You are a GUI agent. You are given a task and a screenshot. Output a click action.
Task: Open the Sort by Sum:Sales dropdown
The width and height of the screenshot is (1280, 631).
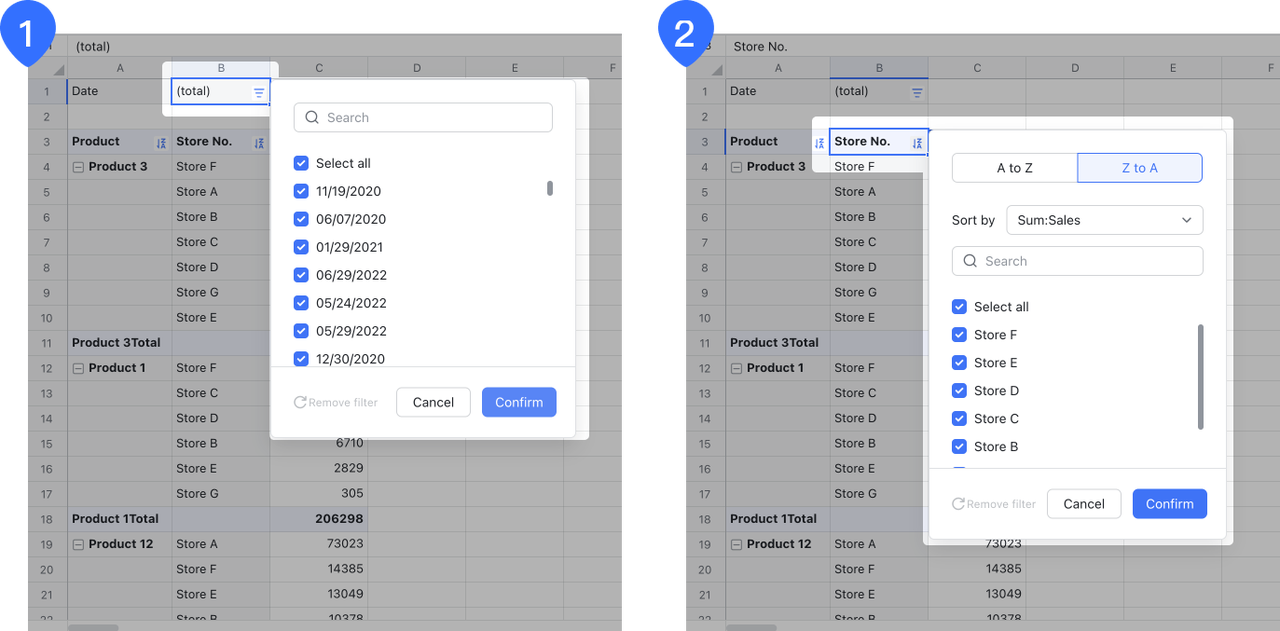(x=1104, y=220)
